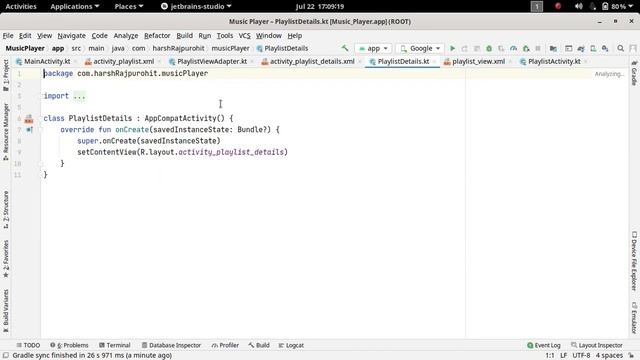The image size is (640, 360).
Task: Click the Profile app icon in toolbar
Action: pyautogui.click(x=513, y=48)
